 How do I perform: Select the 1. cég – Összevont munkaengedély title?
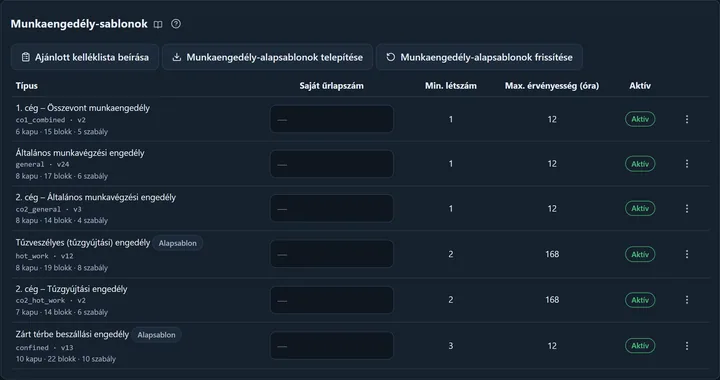(x=83, y=108)
